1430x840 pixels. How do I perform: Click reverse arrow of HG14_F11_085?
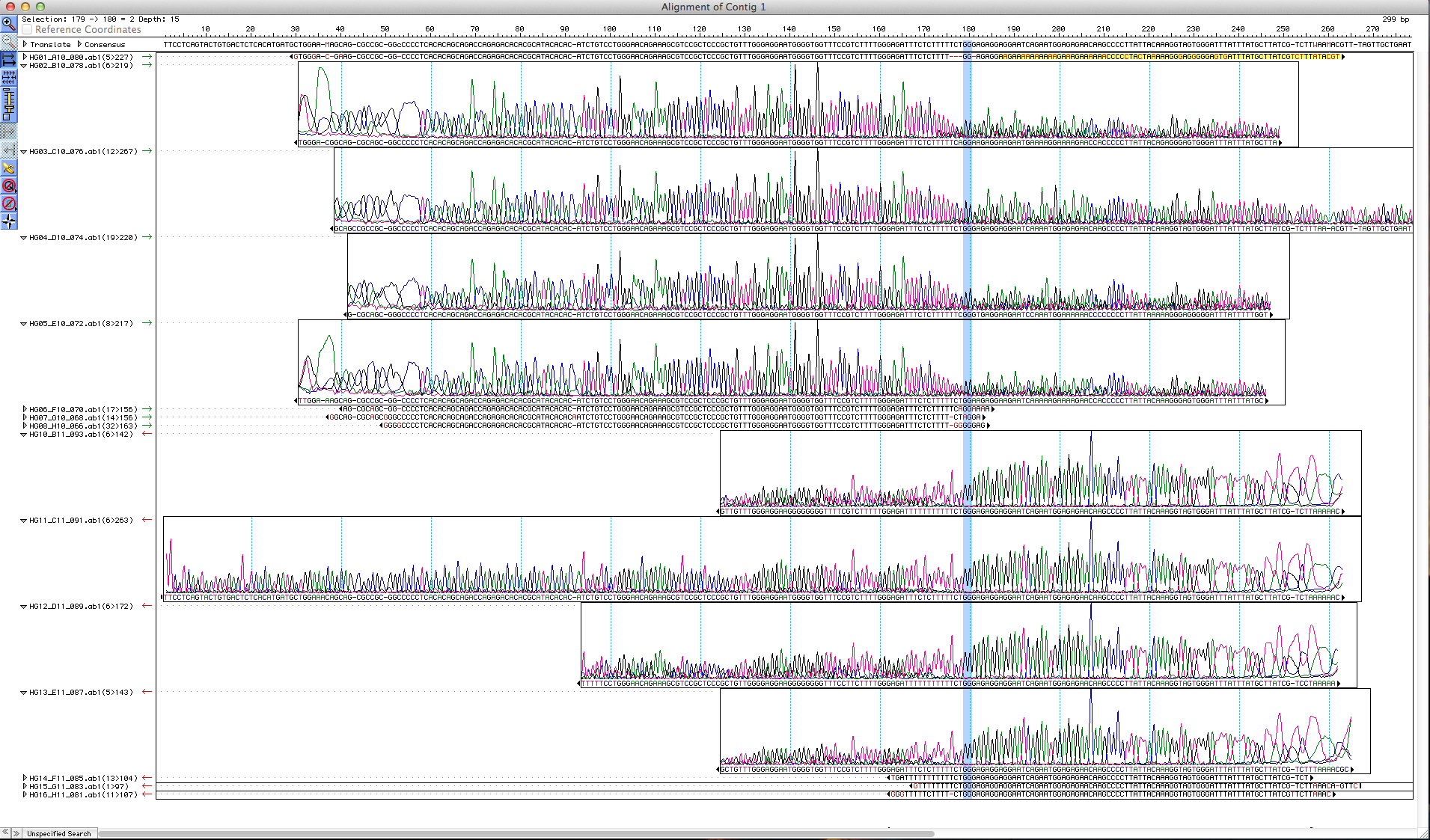point(147,778)
